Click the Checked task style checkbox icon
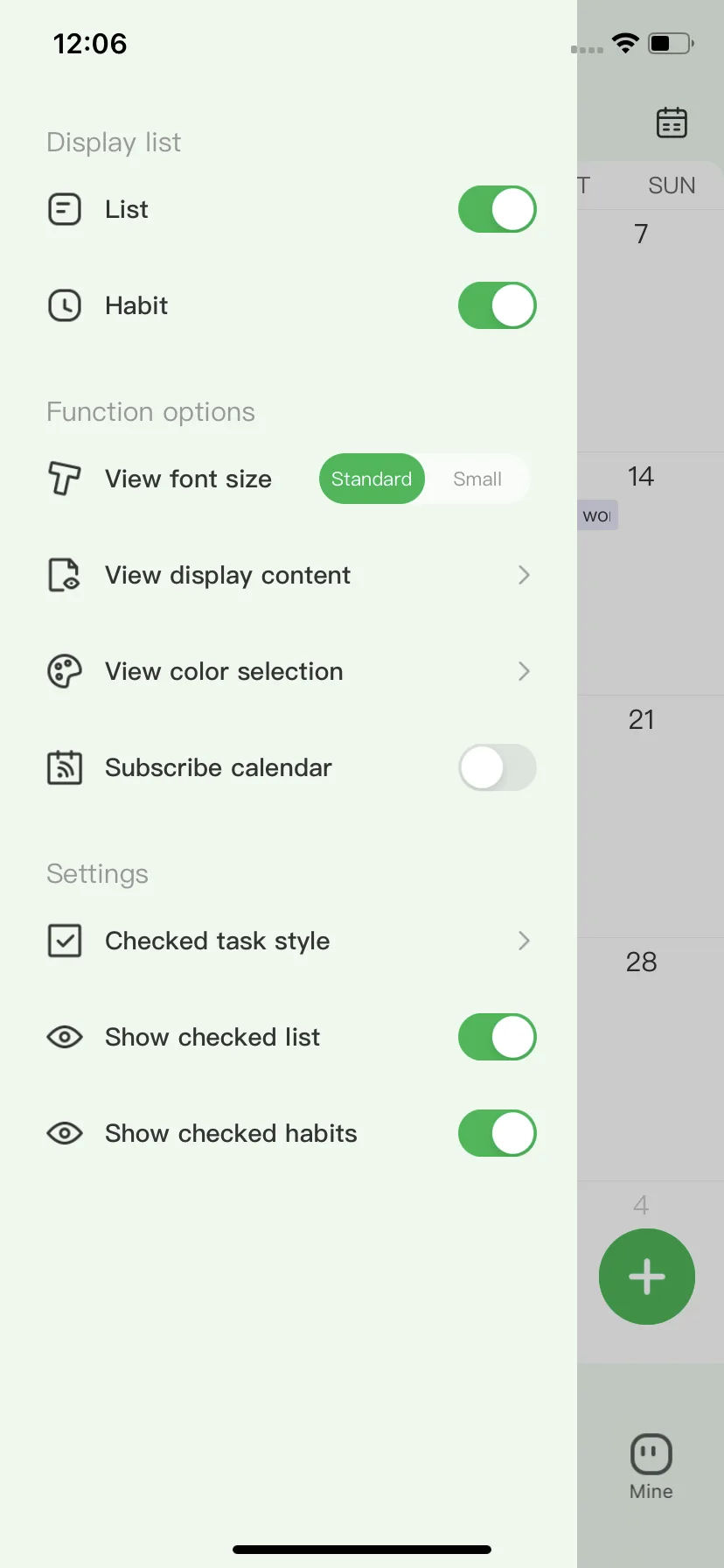This screenshot has width=724, height=1568. [x=65, y=941]
